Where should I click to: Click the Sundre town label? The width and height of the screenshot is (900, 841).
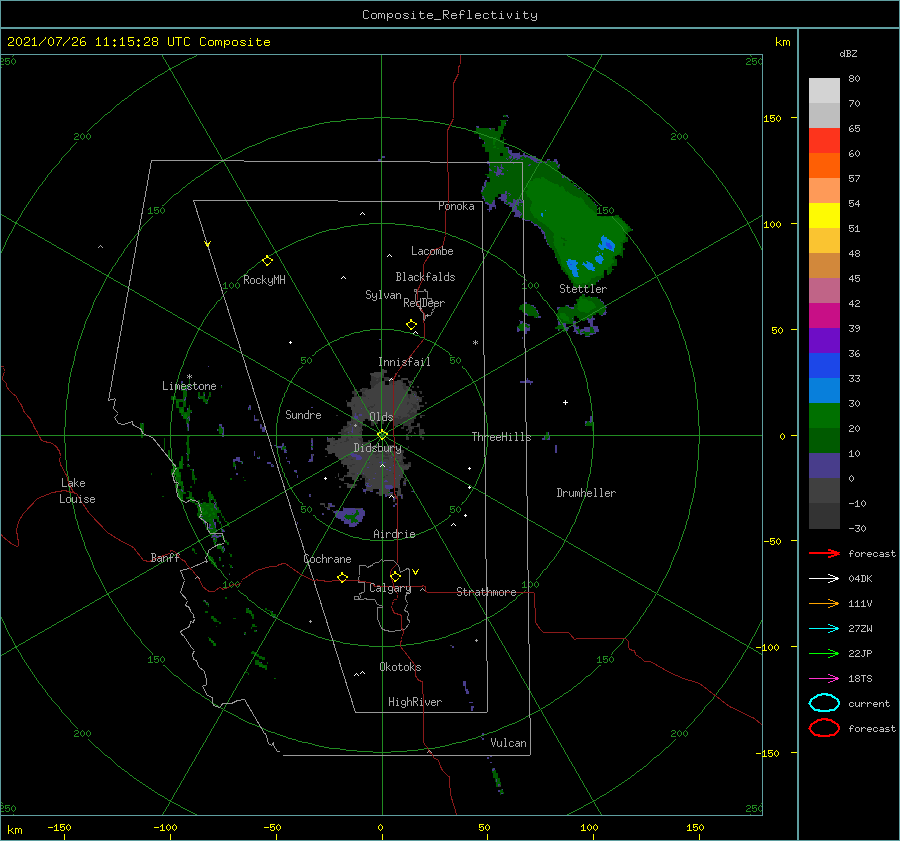click(x=303, y=414)
